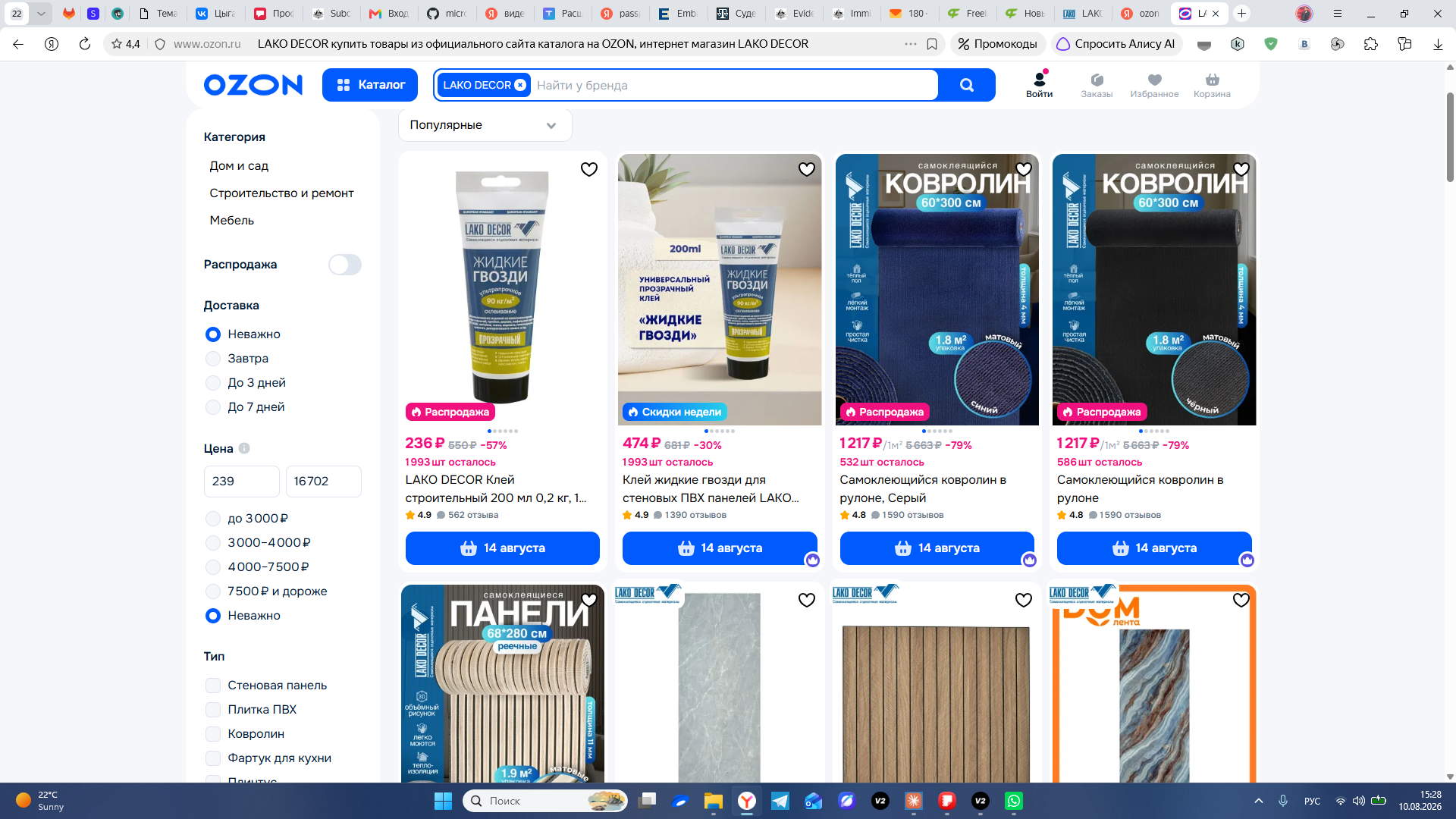Reload the page in browser
Viewport: 1456px width, 819px height.
coord(85,44)
